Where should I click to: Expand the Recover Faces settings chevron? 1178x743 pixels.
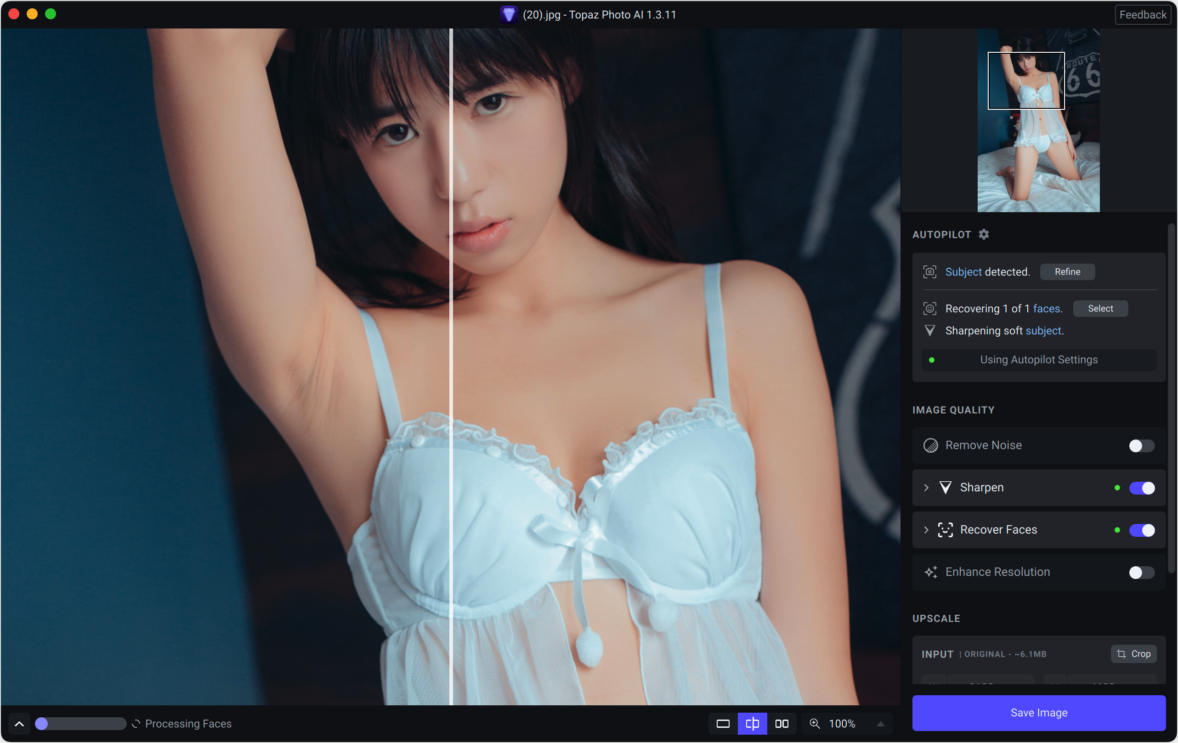pyautogui.click(x=926, y=530)
